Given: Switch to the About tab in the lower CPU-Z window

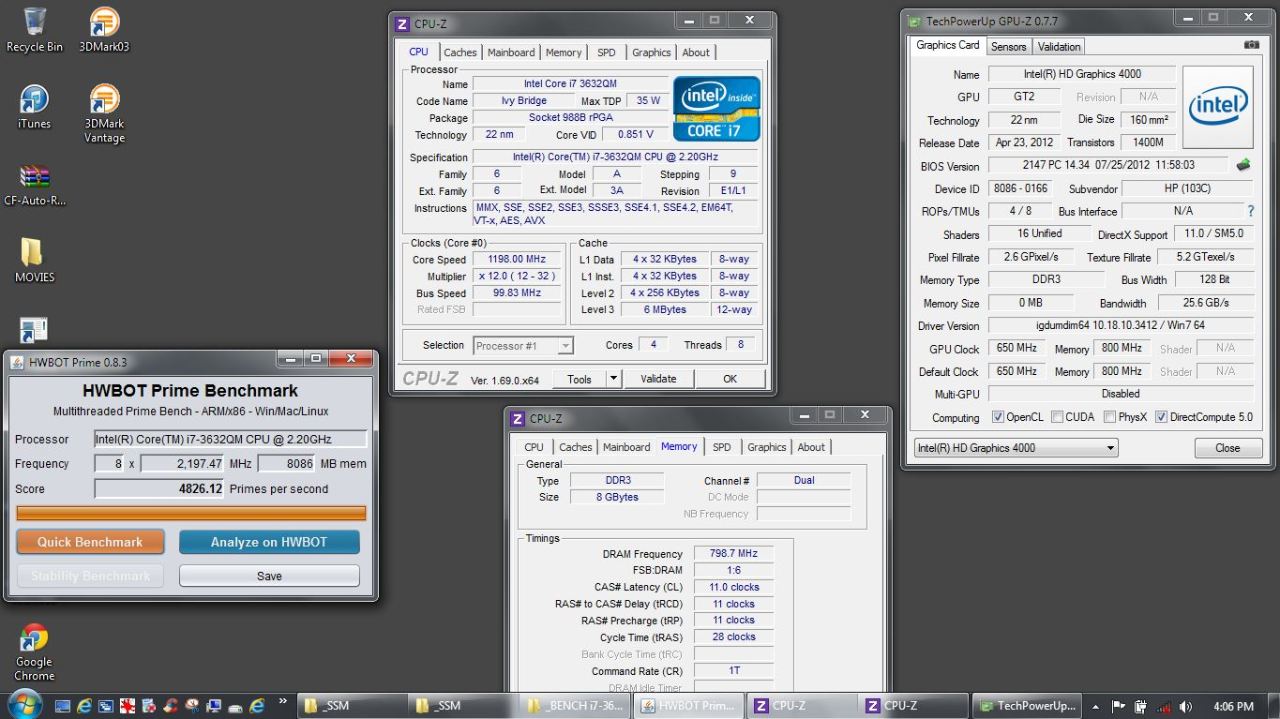Looking at the screenshot, I should pos(811,447).
